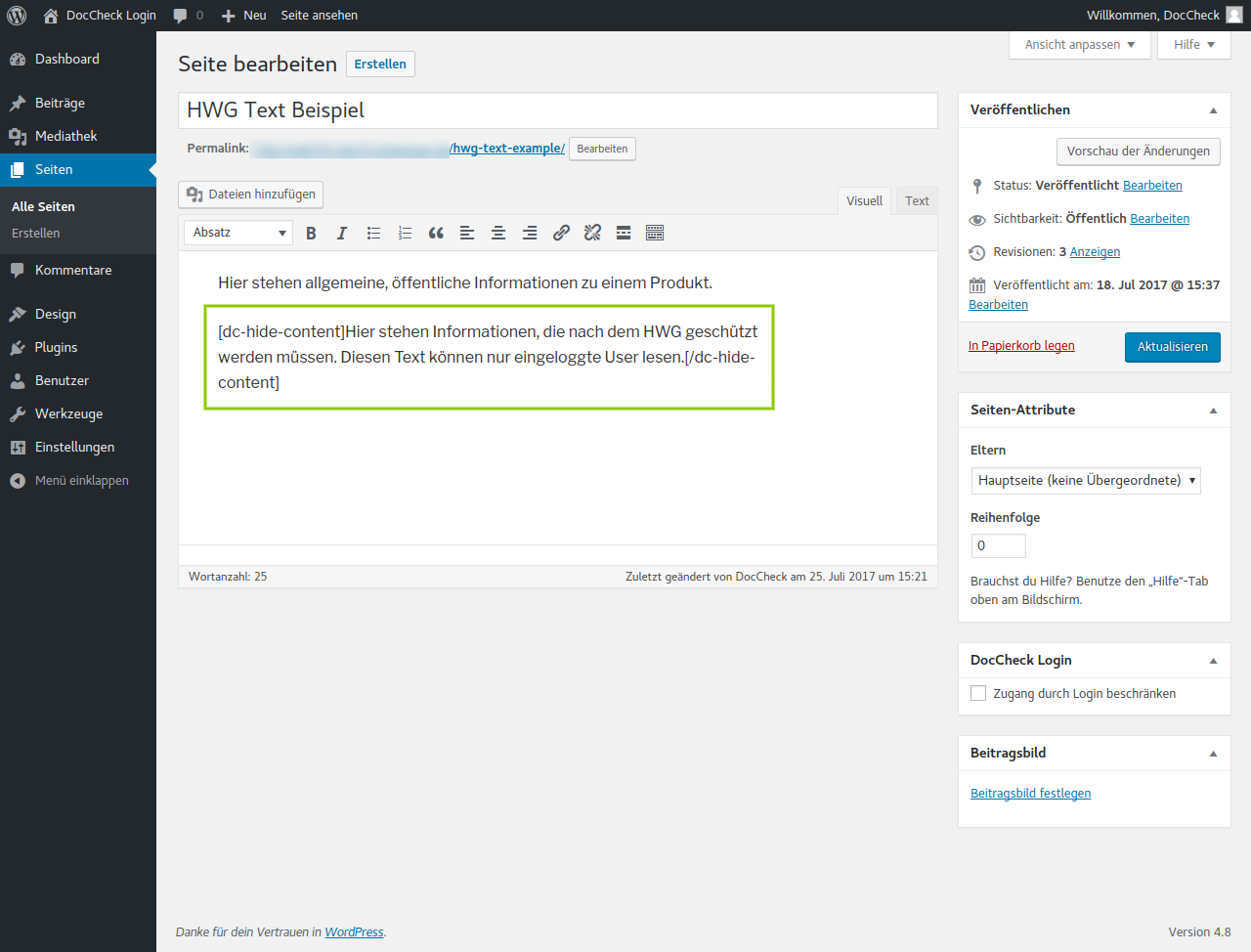Open Einstellungen in sidebar

coord(78,447)
